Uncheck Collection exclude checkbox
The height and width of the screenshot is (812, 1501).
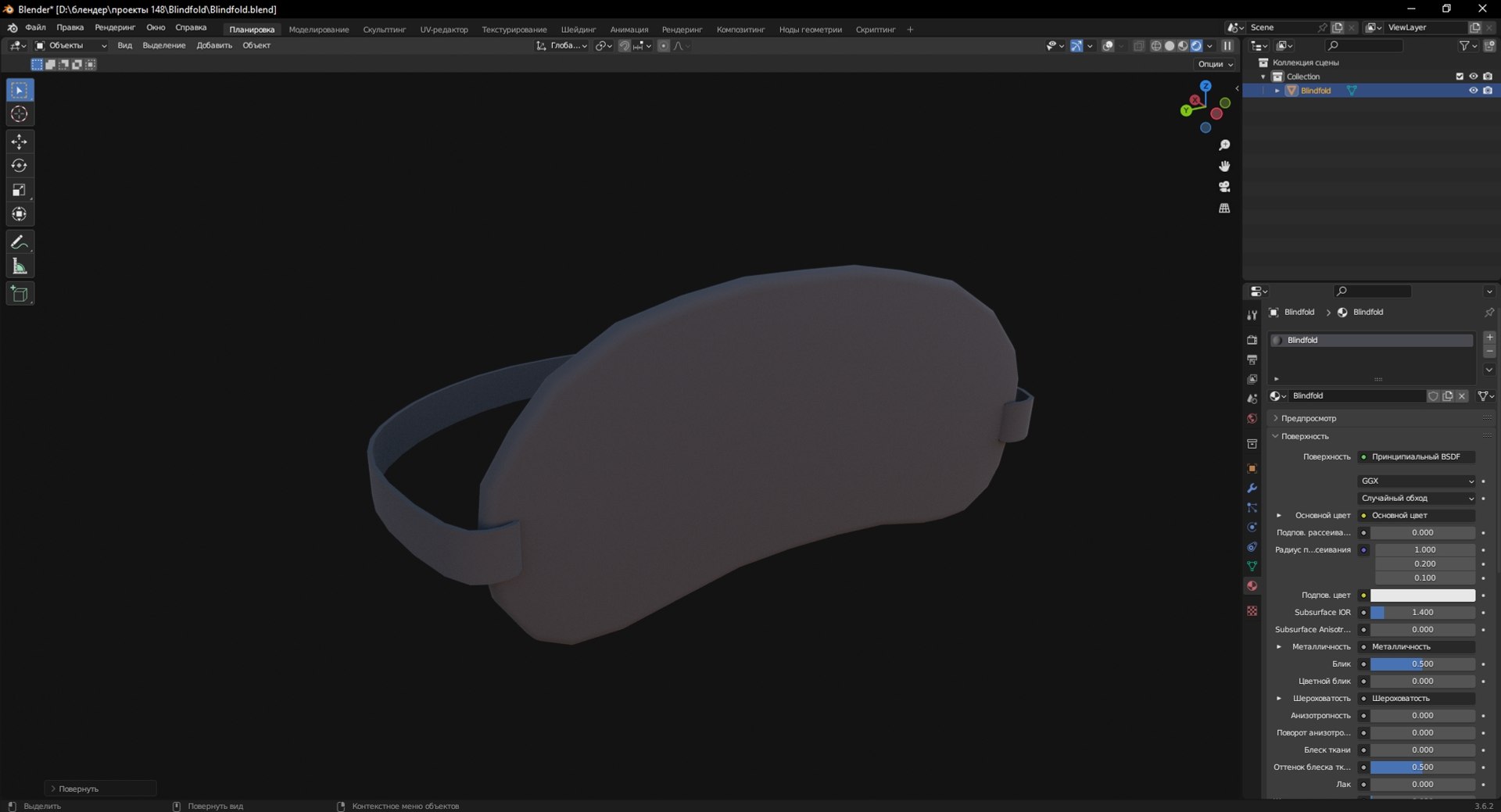pos(1459,77)
